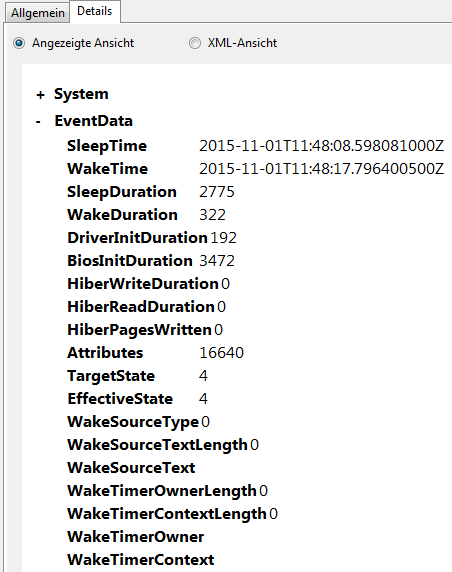Switch to the Allgemein tab
The width and height of the screenshot is (452, 572).
pos(38,13)
